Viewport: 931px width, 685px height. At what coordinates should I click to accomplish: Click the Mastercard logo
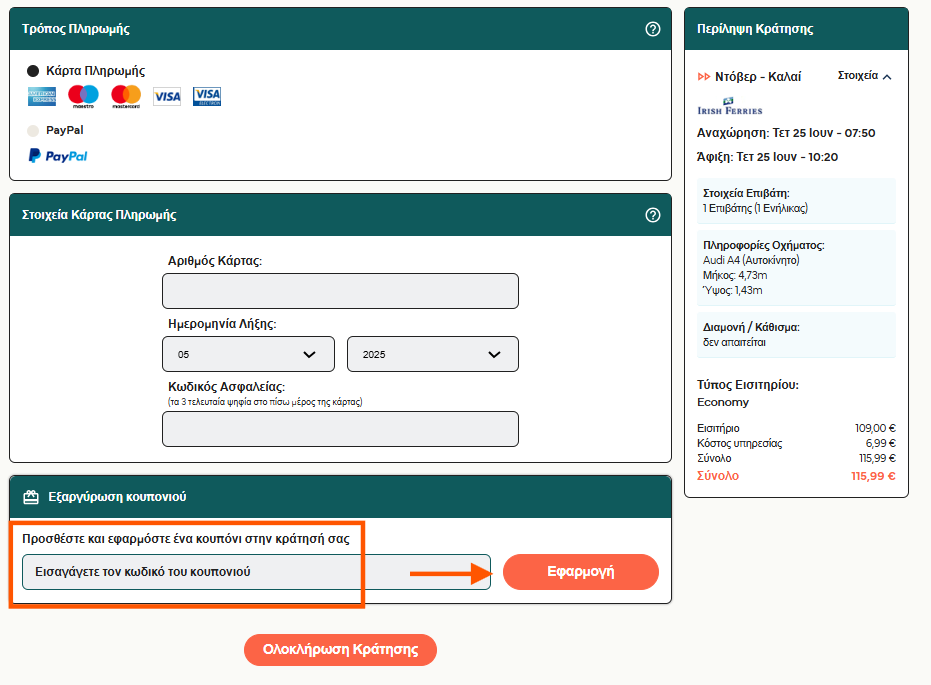[x=126, y=96]
